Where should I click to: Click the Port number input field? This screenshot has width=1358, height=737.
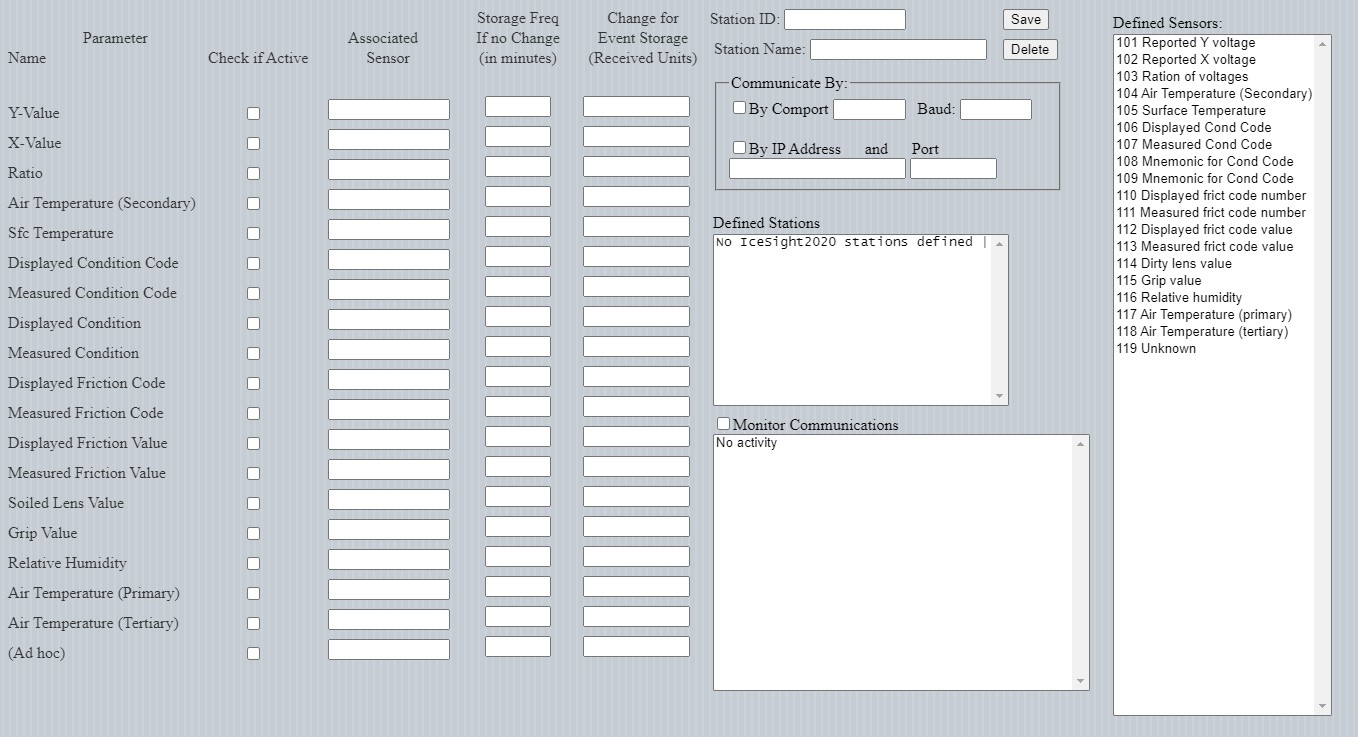pyautogui.click(x=952, y=169)
